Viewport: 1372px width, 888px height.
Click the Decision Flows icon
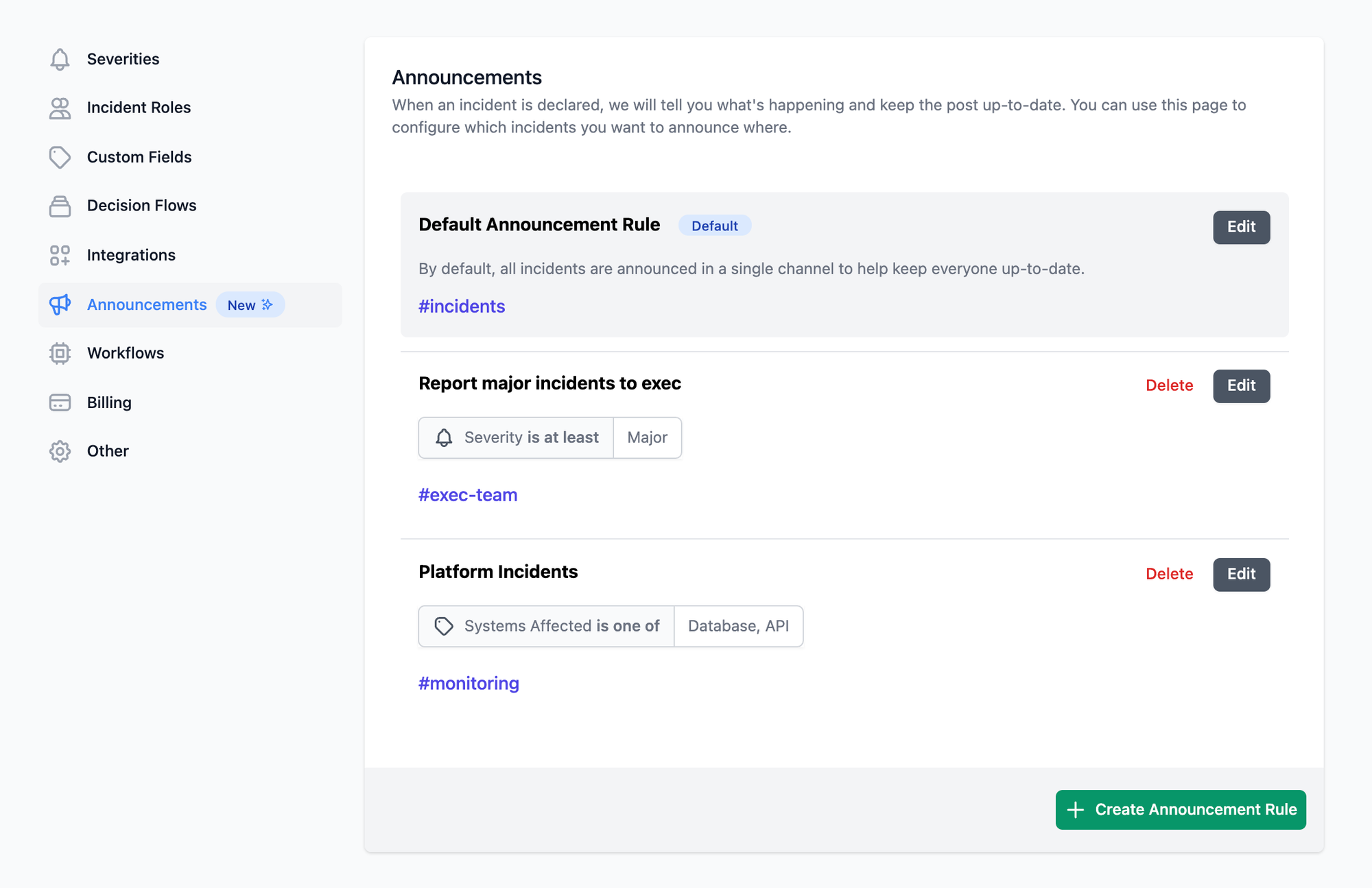(60, 206)
